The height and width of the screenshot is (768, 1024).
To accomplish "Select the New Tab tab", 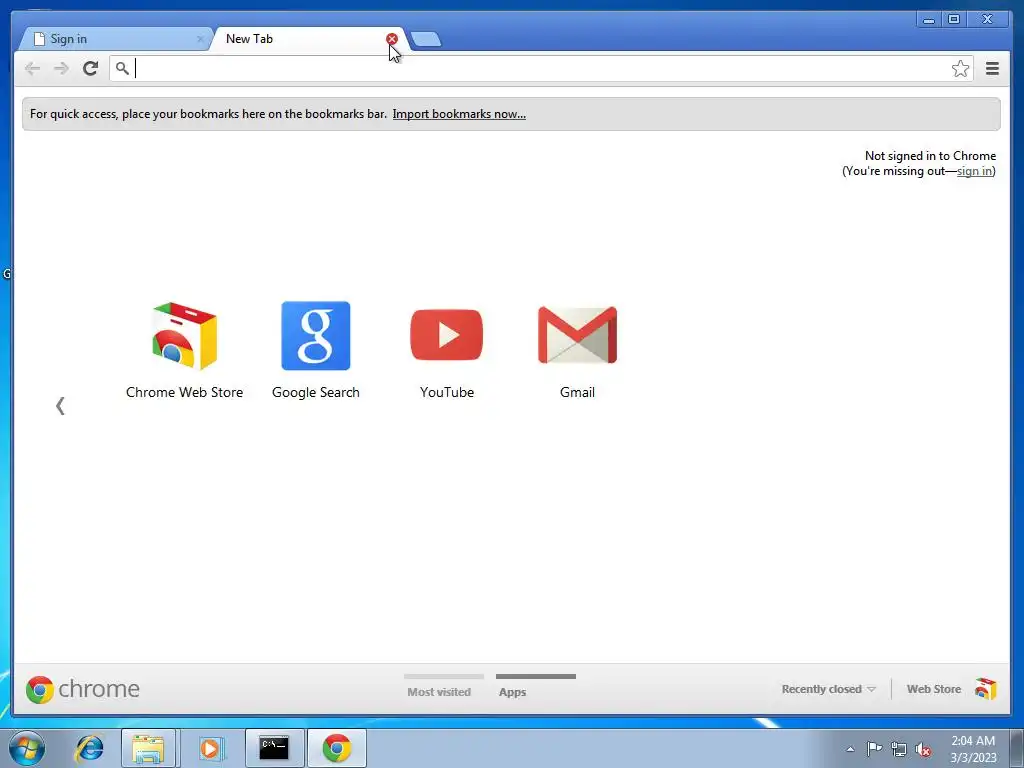I will [307, 39].
